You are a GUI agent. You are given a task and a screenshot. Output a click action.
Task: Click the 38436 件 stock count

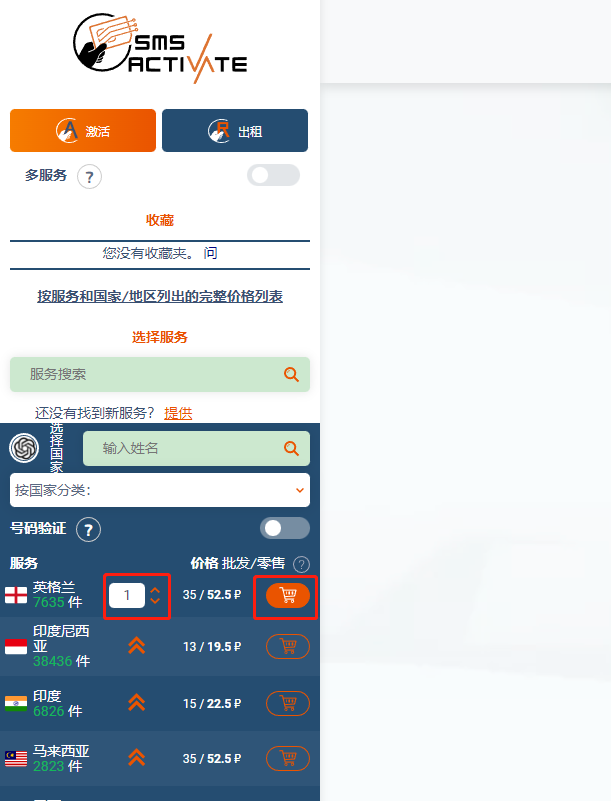click(x=62, y=661)
